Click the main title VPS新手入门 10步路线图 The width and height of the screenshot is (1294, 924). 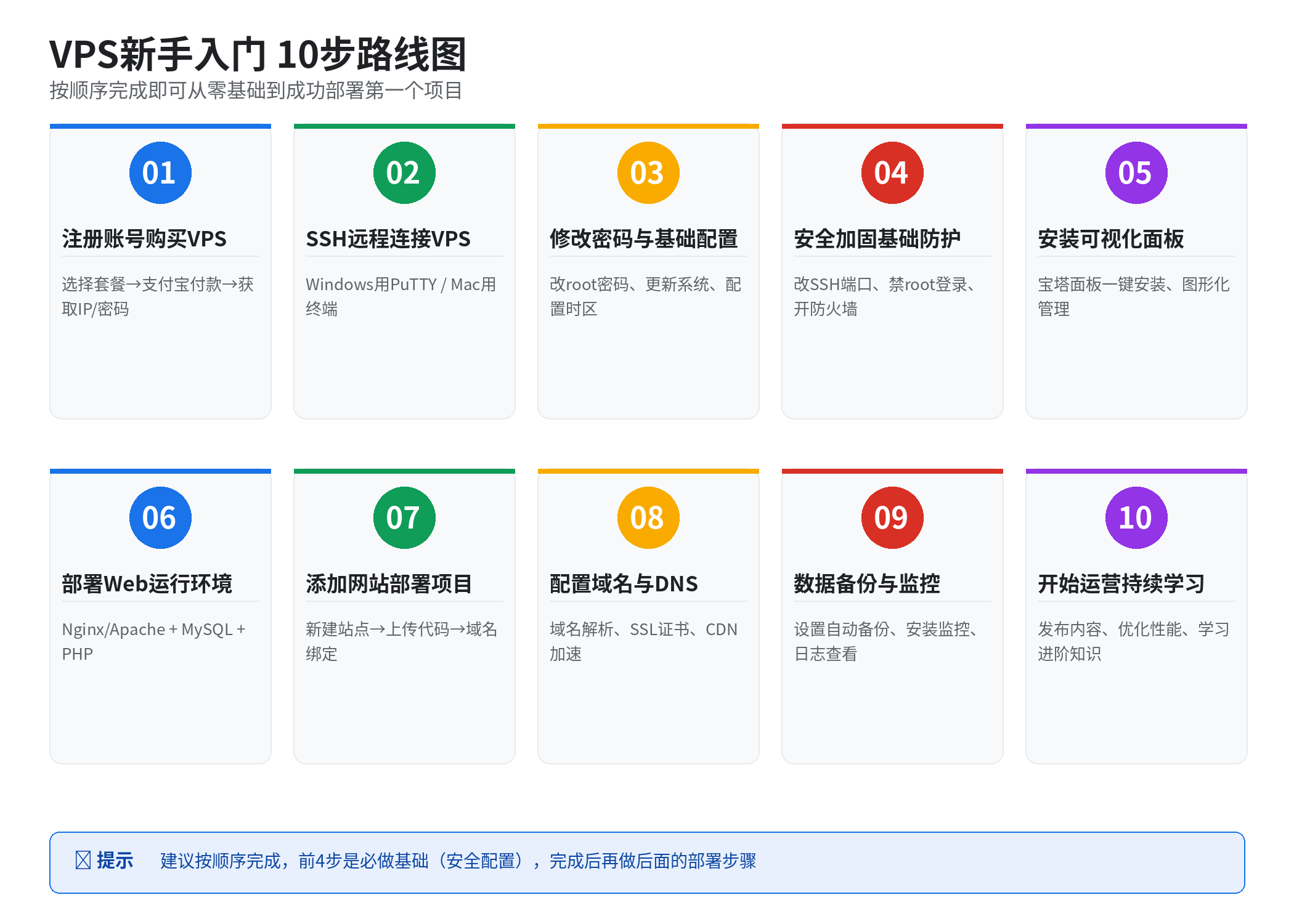(x=258, y=54)
